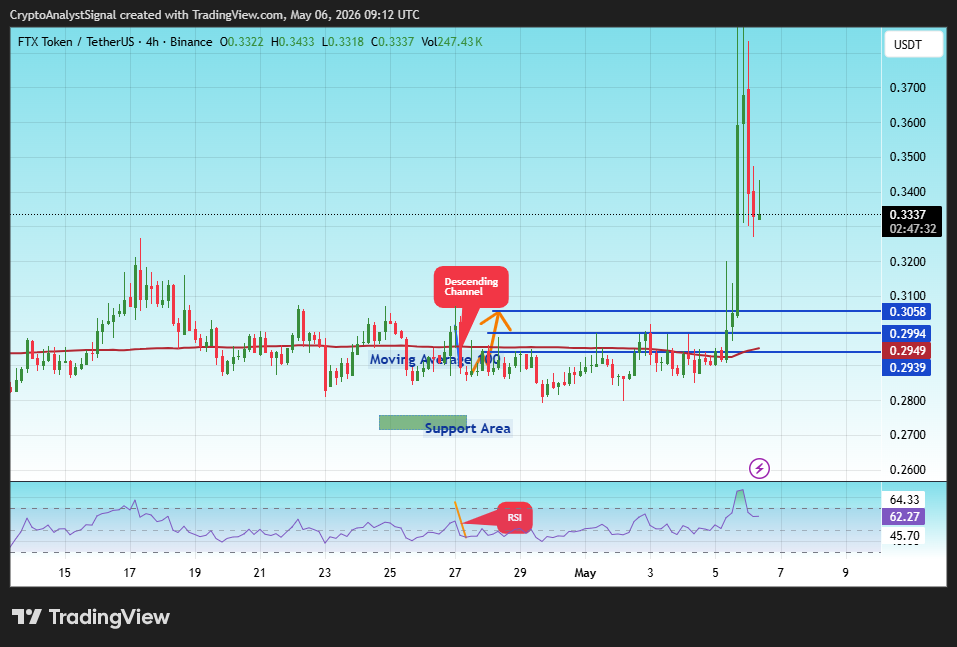Click the 27 date on time axis

click(455, 573)
